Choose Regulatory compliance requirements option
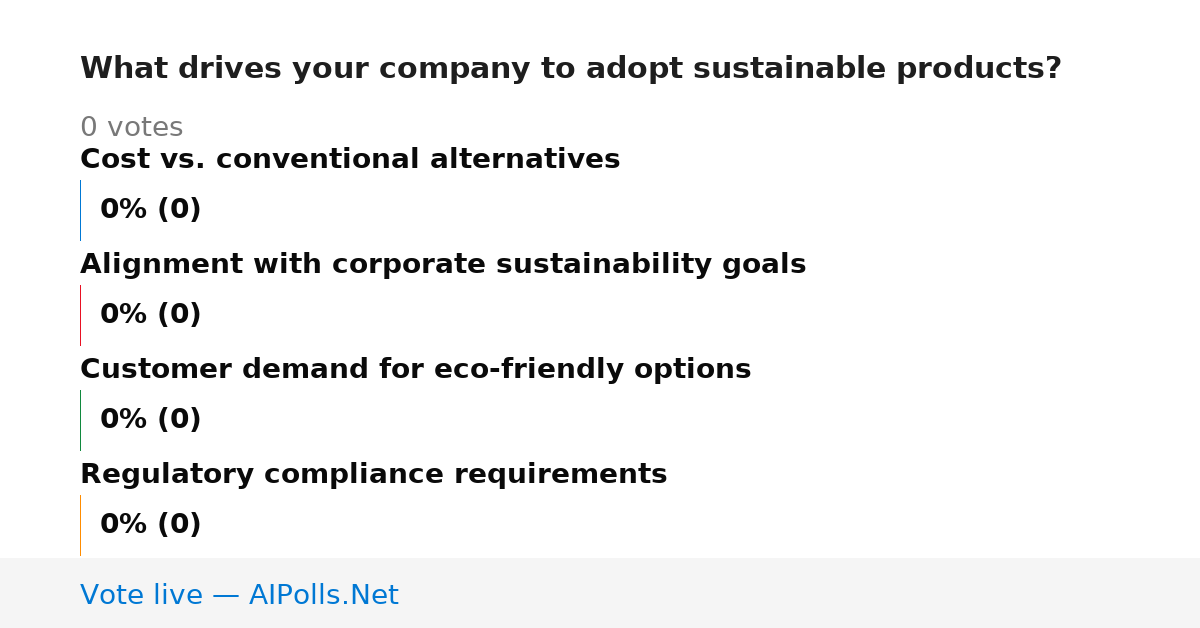This screenshot has height=628, width=1200. 373,475
